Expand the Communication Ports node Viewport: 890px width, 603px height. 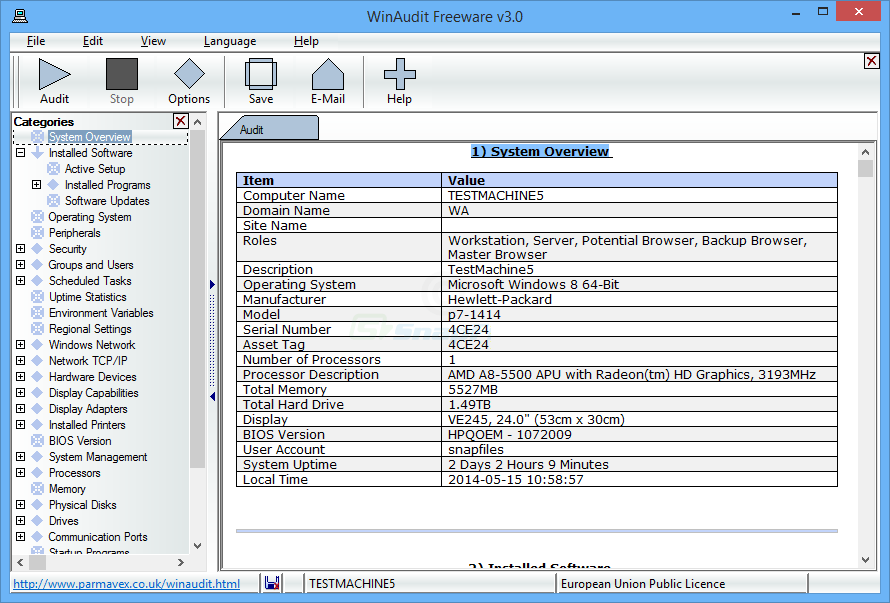pyautogui.click(x=20, y=536)
